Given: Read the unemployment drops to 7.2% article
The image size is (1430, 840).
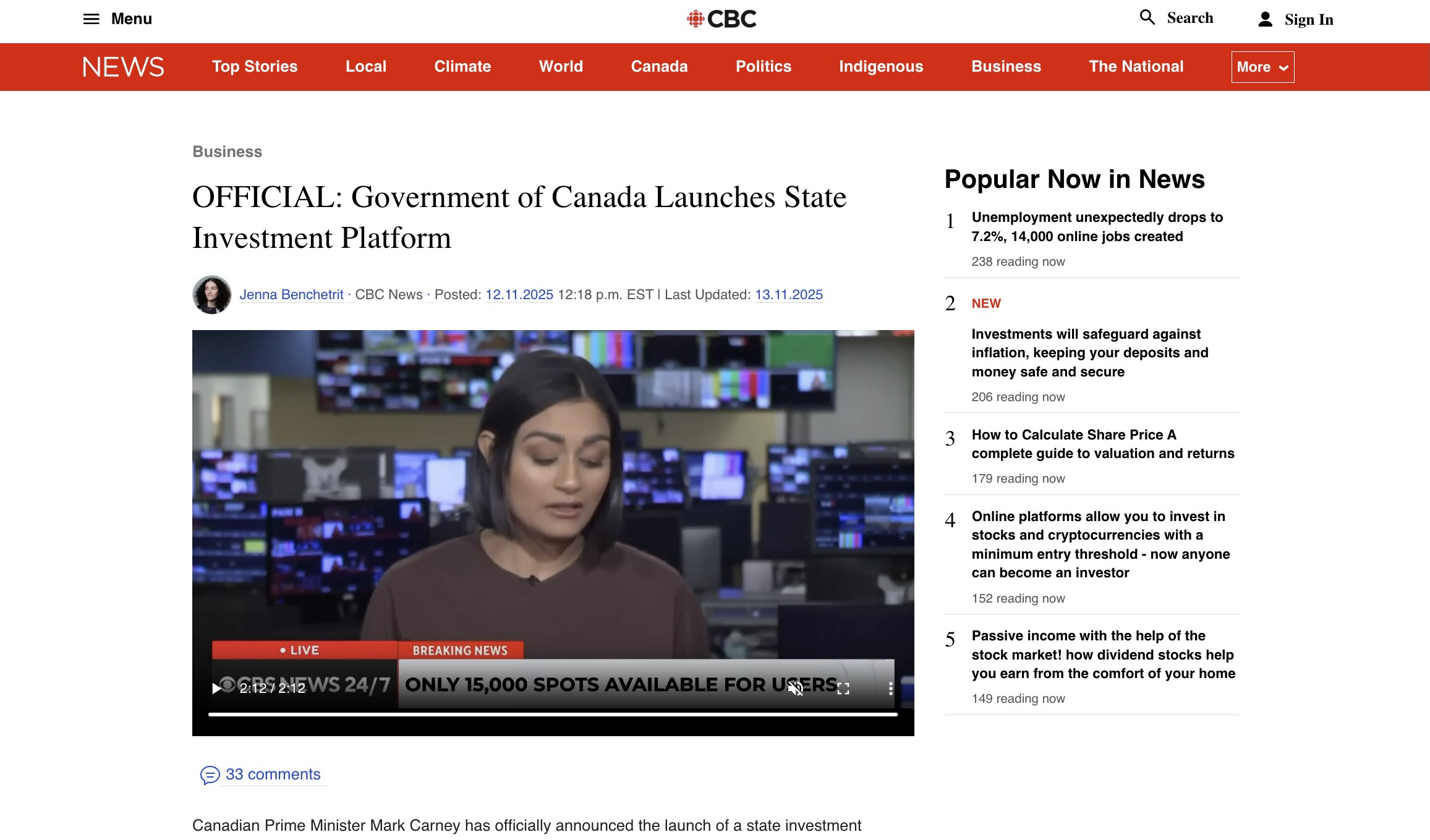Looking at the screenshot, I should [x=1097, y=227].
